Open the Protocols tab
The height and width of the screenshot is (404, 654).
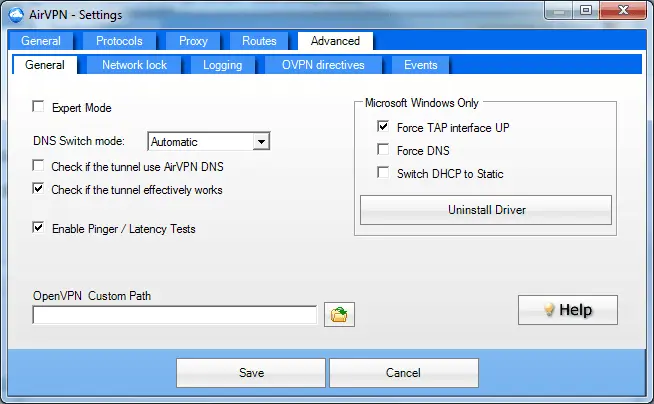119,41
